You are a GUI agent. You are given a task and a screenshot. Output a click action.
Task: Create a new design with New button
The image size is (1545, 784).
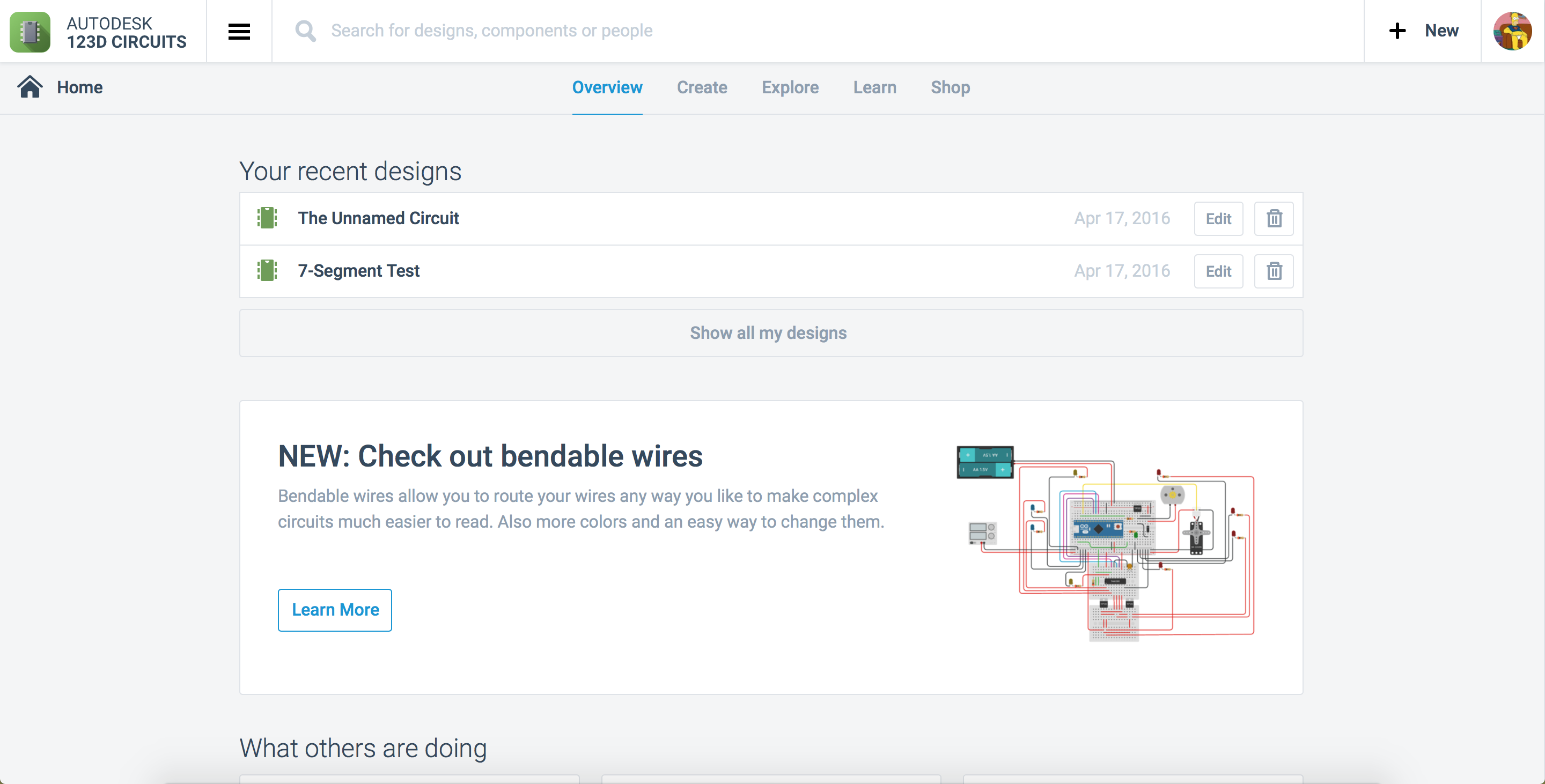[1423, 31]
